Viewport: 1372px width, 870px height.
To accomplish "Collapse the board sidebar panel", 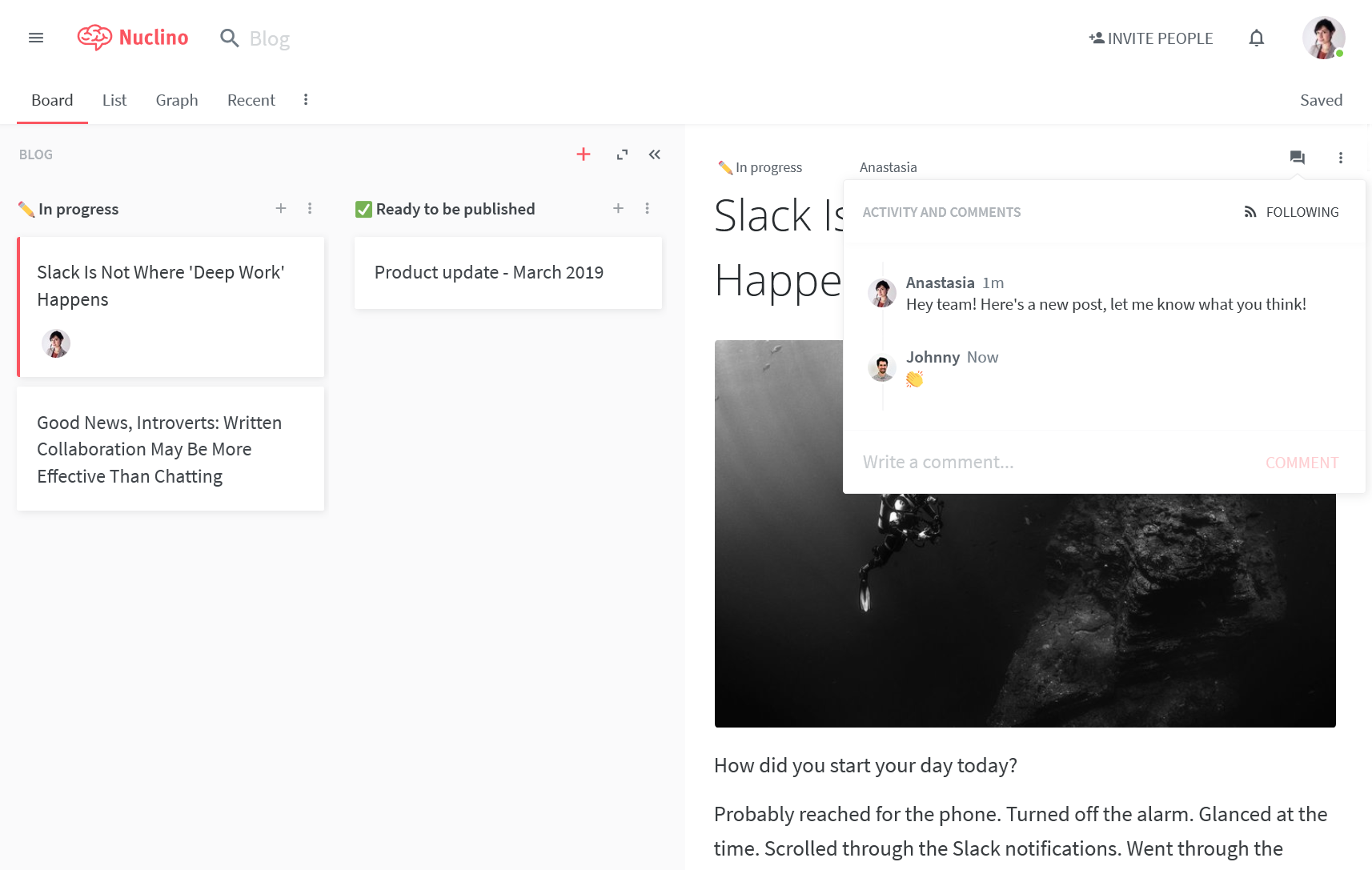I will 655,154.
